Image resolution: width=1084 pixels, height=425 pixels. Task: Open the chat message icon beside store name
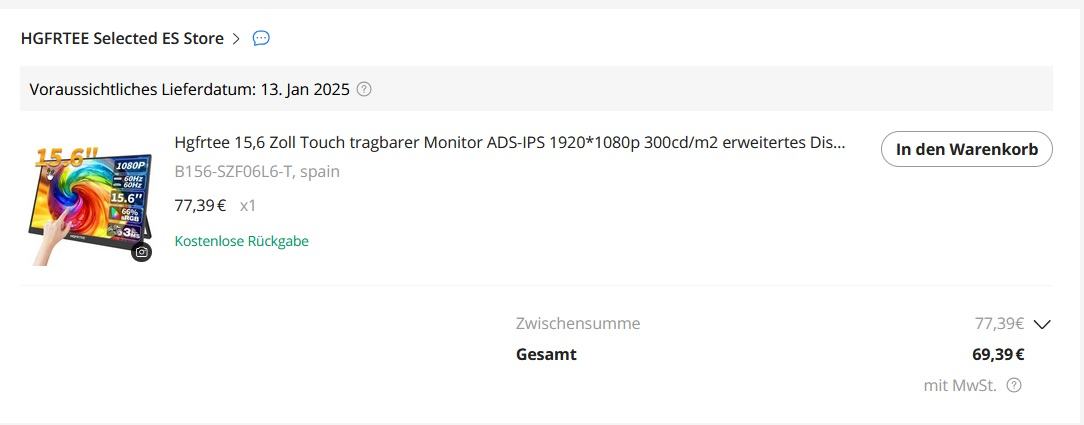click(261, 39)
